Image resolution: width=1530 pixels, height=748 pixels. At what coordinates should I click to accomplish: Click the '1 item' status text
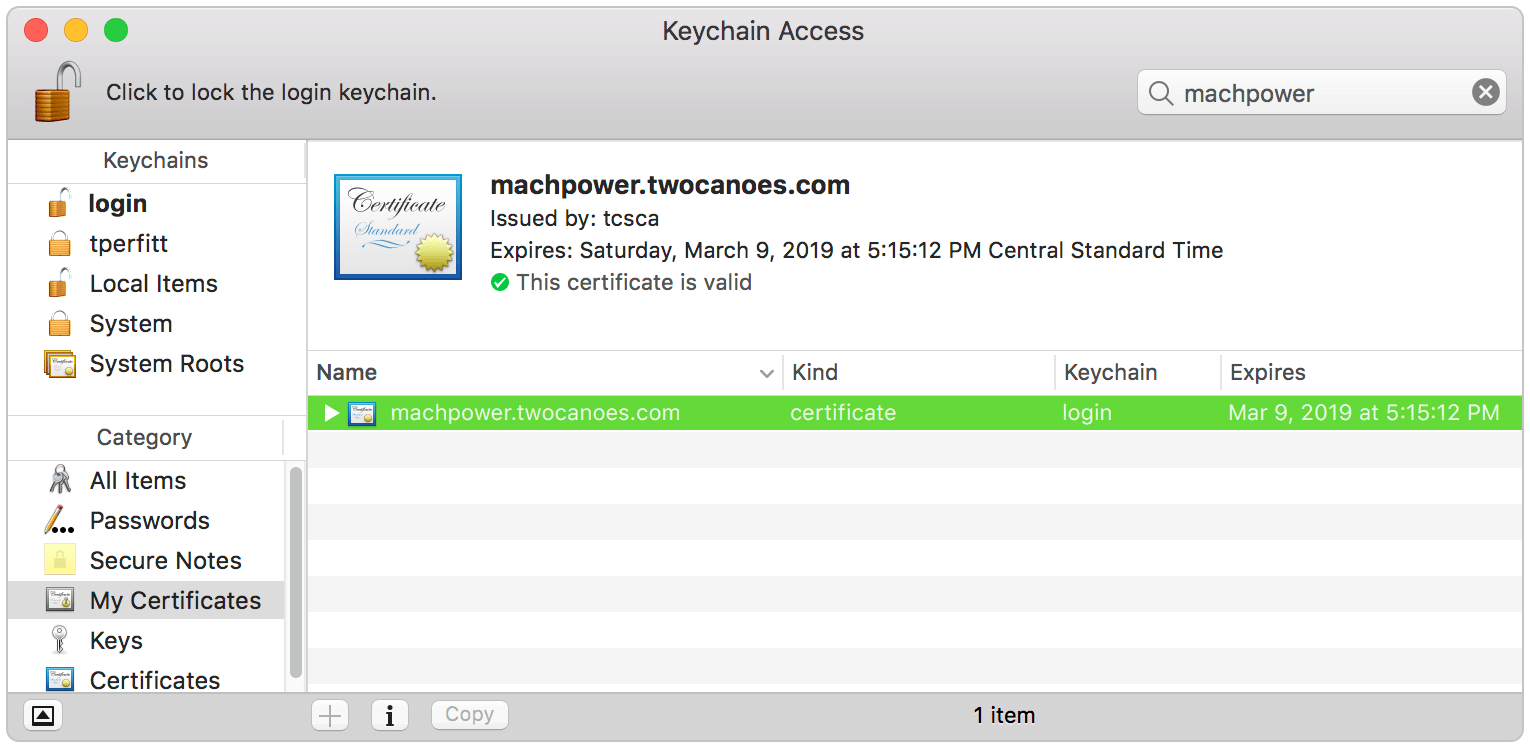pyautogui.click(x=1004, y=715)
